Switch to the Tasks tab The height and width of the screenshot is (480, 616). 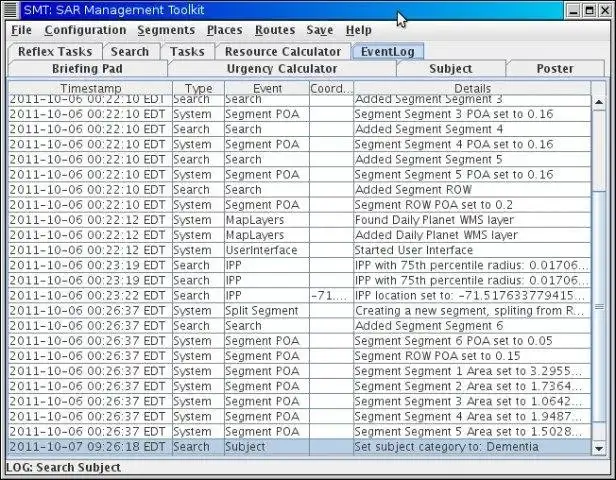coord(187,51)
